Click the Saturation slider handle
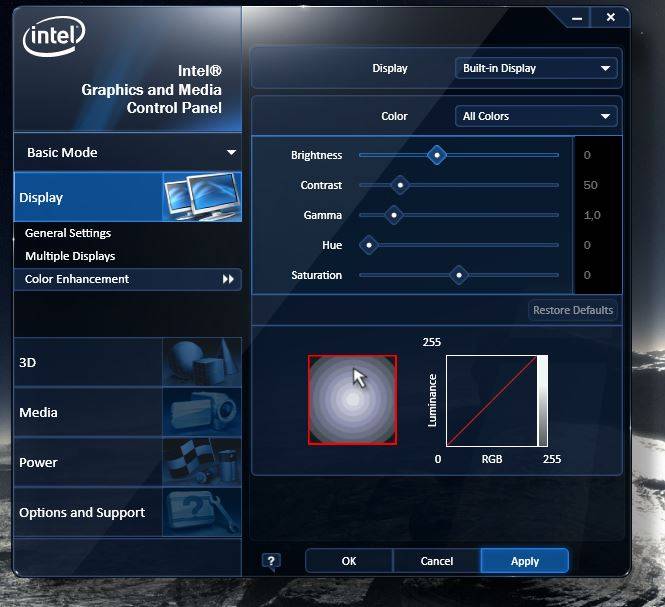 pyautogui.click(x=459, y=275)
